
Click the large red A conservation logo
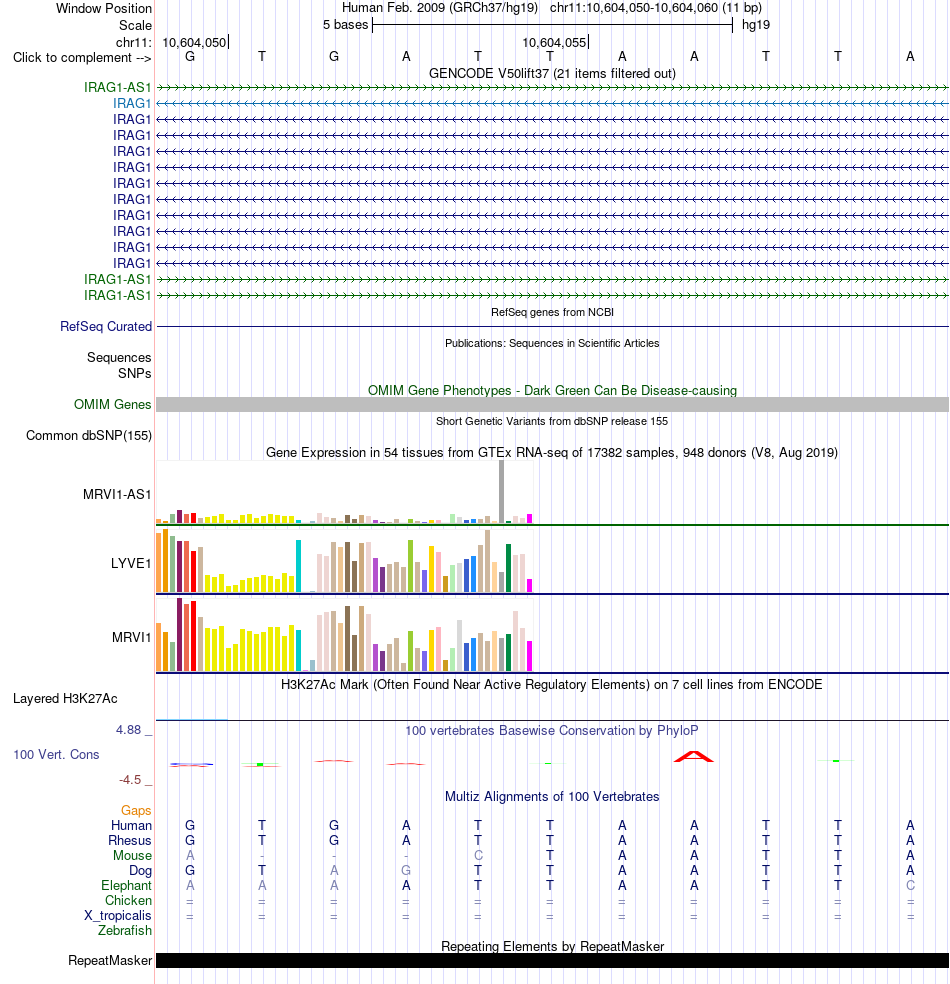(x=693, y=756)
